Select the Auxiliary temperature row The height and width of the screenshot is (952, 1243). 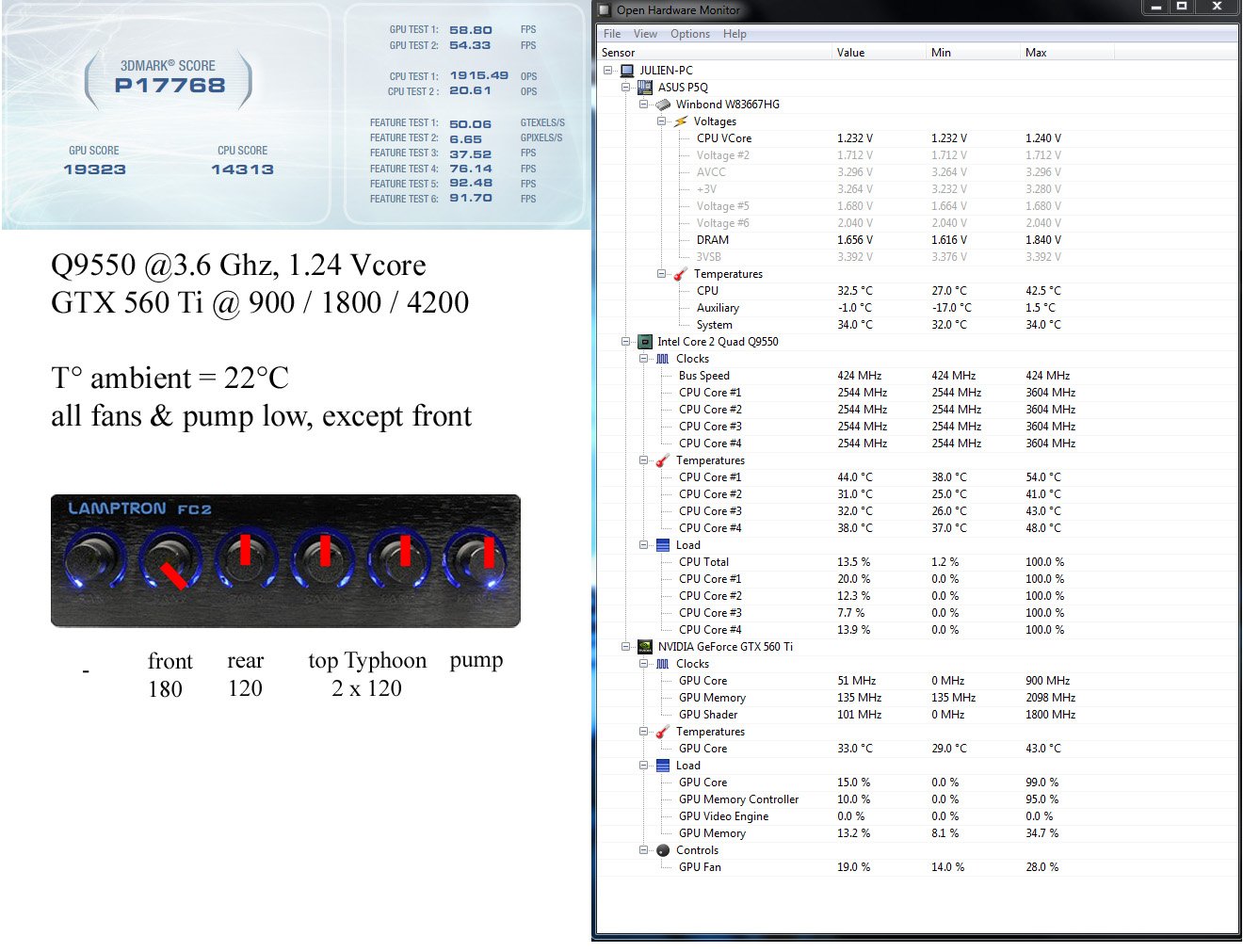(918, 308)
